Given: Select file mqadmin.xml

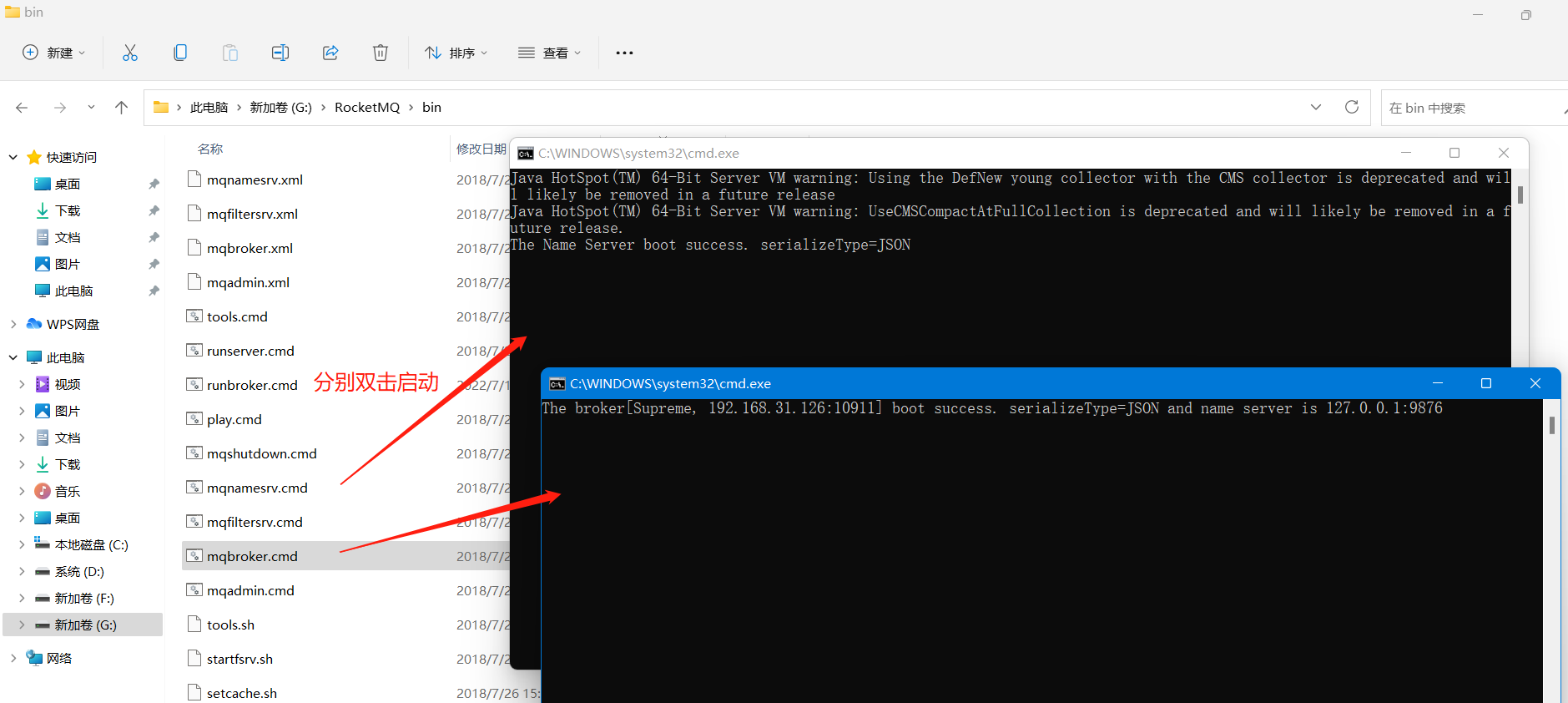Looking at the screenshot, I should click(x=248, y=282).
